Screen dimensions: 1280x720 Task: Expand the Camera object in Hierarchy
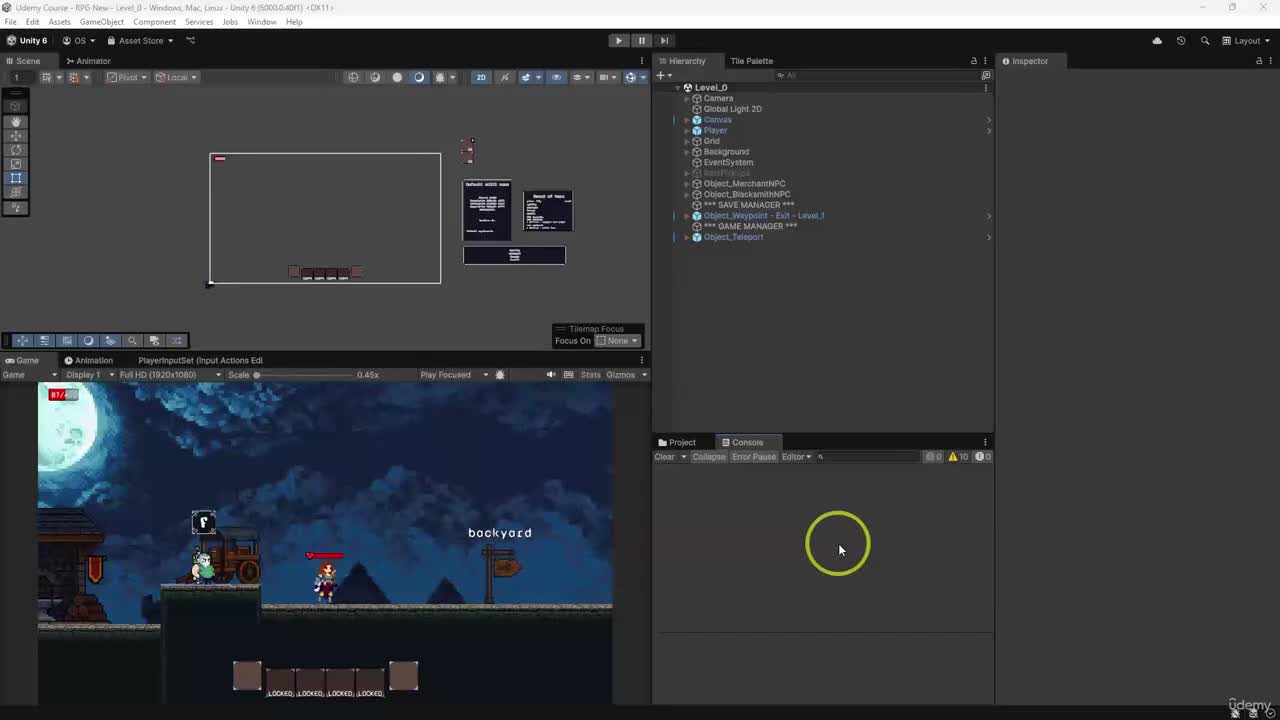pos(687,99)
